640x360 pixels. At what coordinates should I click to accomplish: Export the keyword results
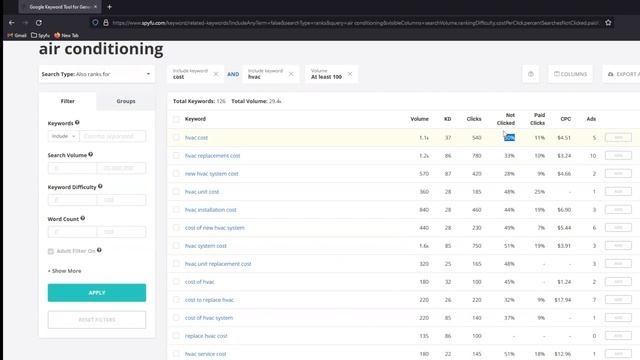[621, 74]
